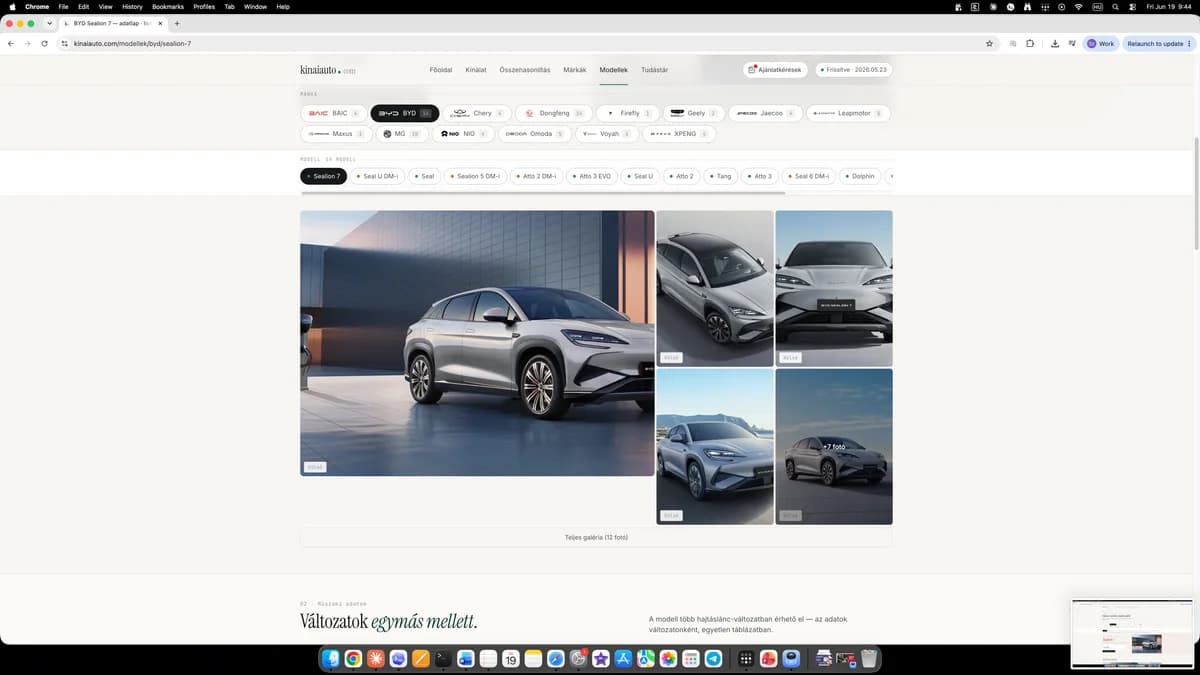Choose the Sealion 5 DM-i model pill

(x=476, y=176)
